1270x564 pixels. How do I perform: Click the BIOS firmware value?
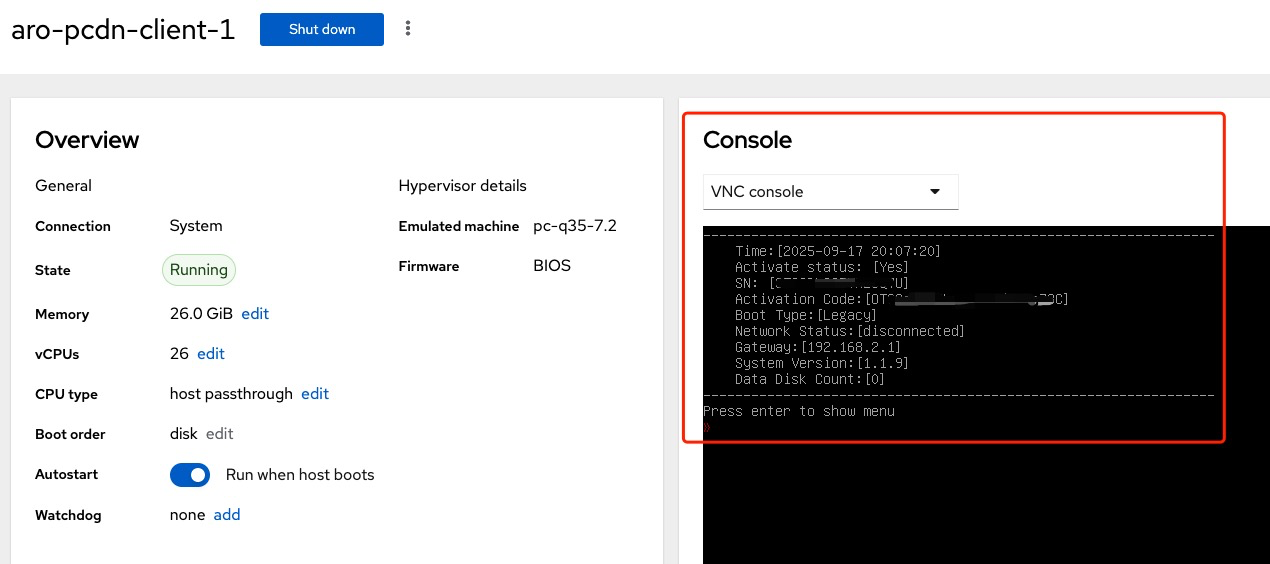click(552, 266)
